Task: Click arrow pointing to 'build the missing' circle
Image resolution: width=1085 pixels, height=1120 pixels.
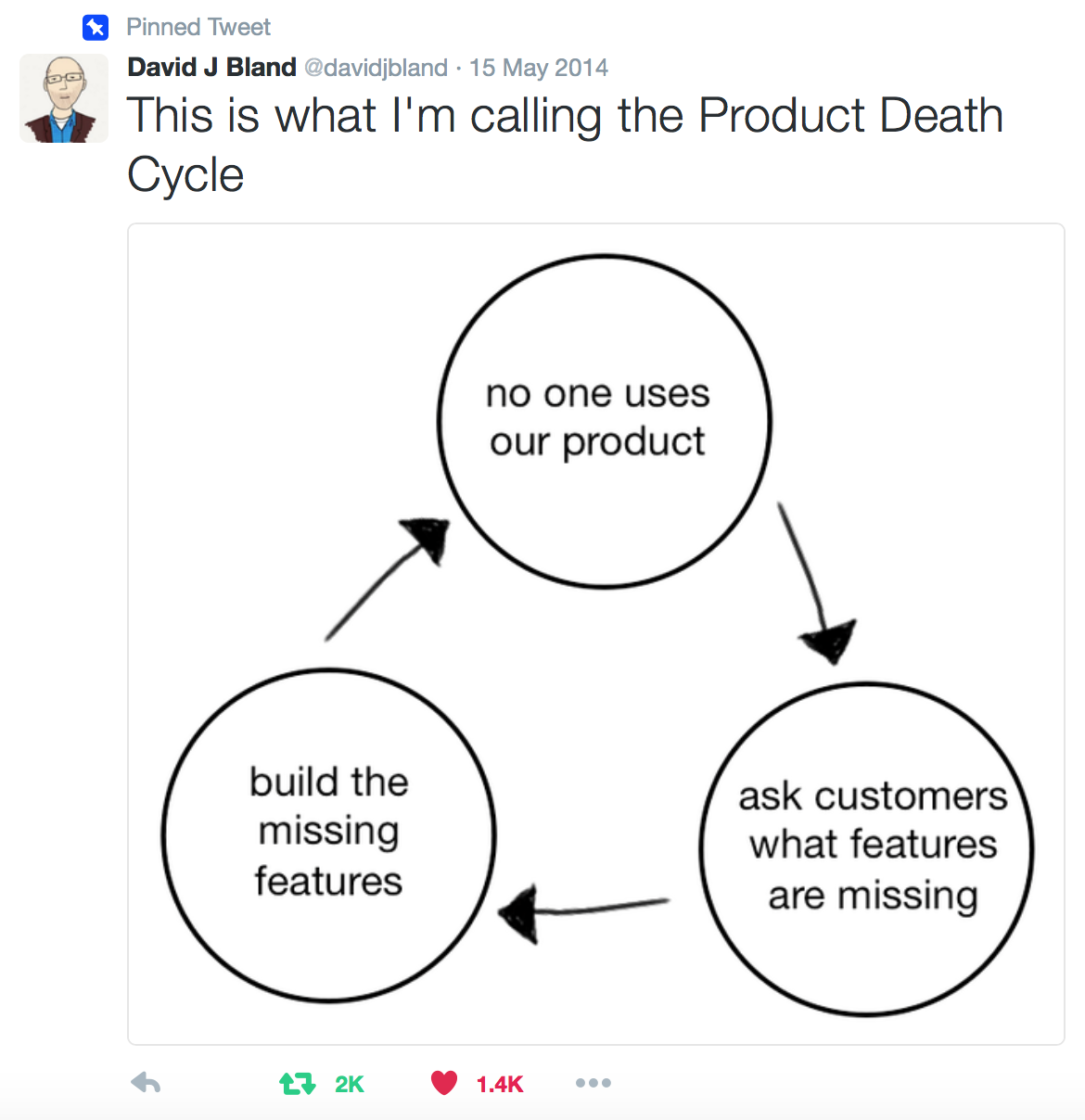Action: click(x=583, y=913)
